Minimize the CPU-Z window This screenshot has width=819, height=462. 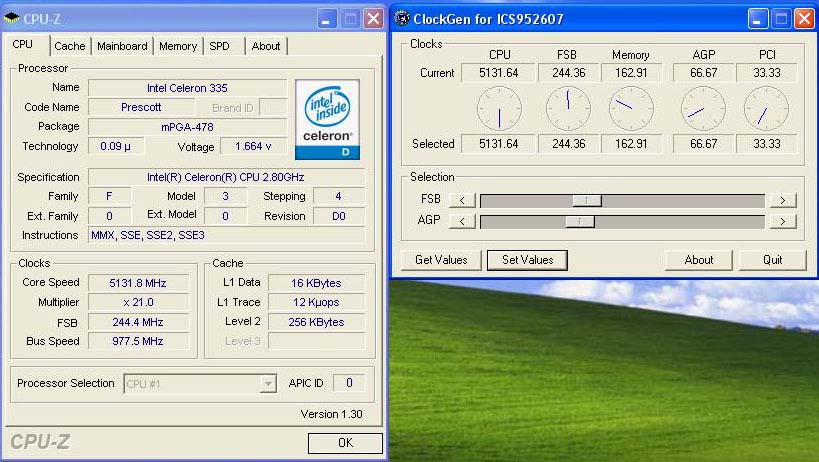(x=326, y=19)
